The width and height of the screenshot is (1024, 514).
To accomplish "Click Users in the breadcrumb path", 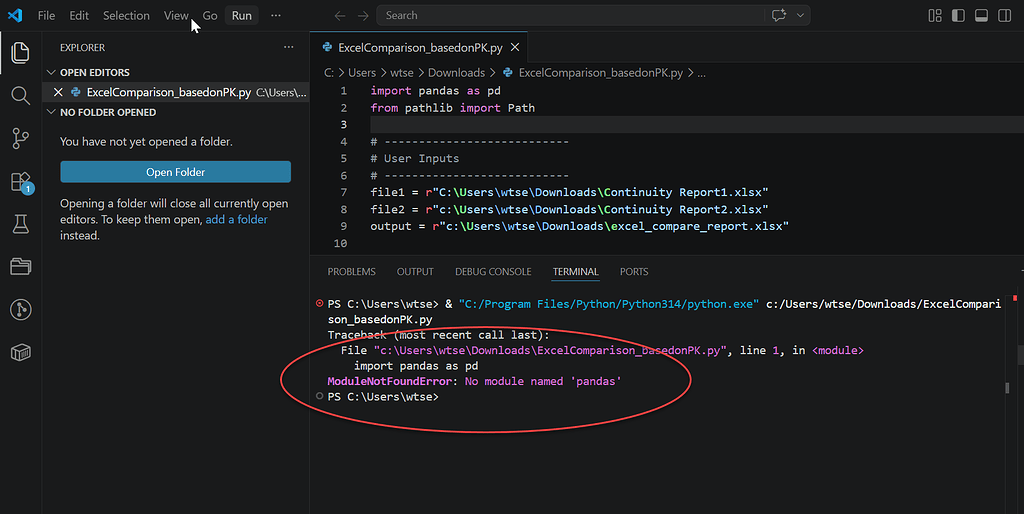I will coord(362,72).
